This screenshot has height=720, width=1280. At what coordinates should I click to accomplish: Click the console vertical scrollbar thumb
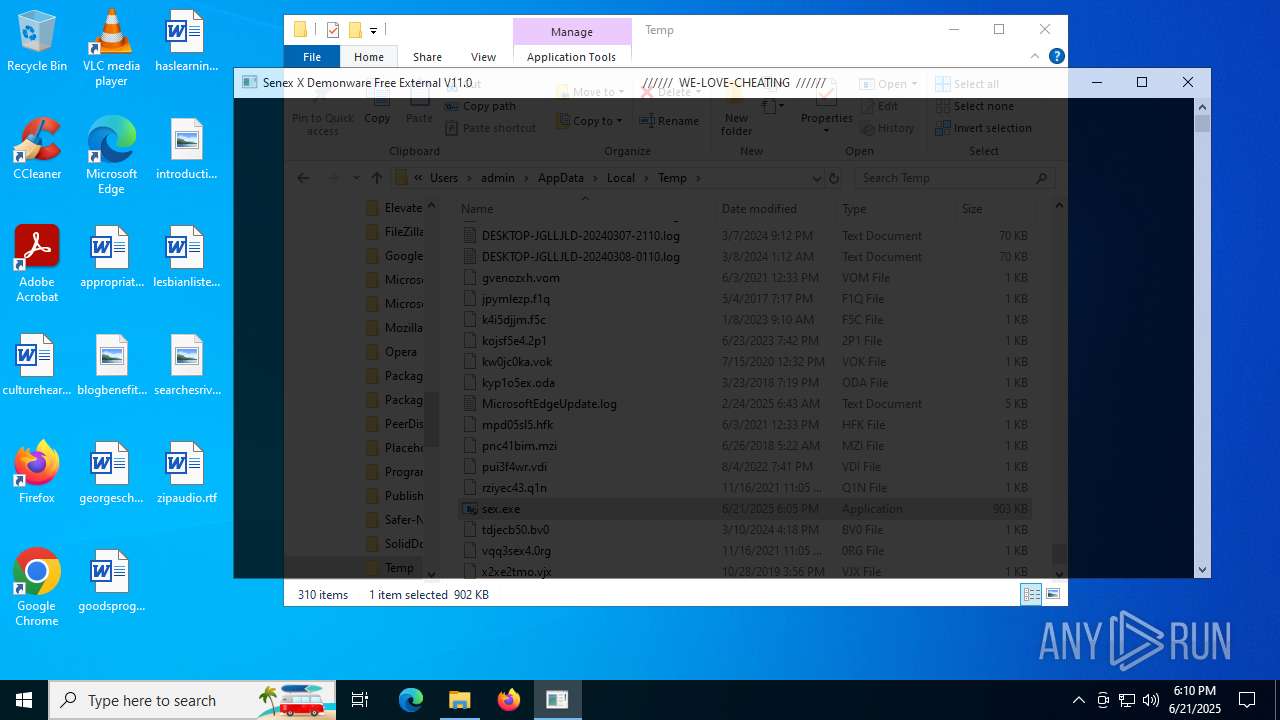1203,124
